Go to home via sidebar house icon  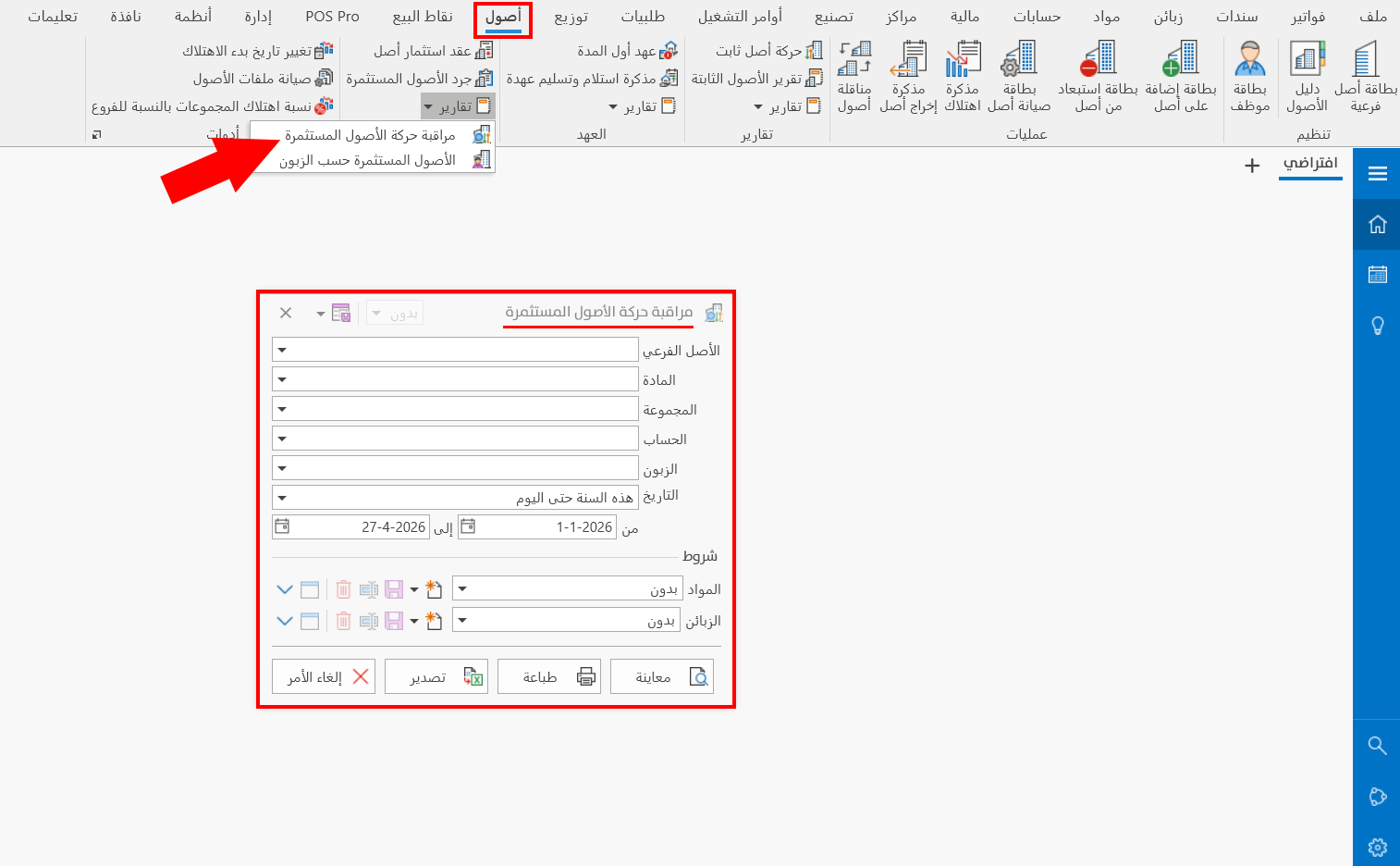[1377, 224]
